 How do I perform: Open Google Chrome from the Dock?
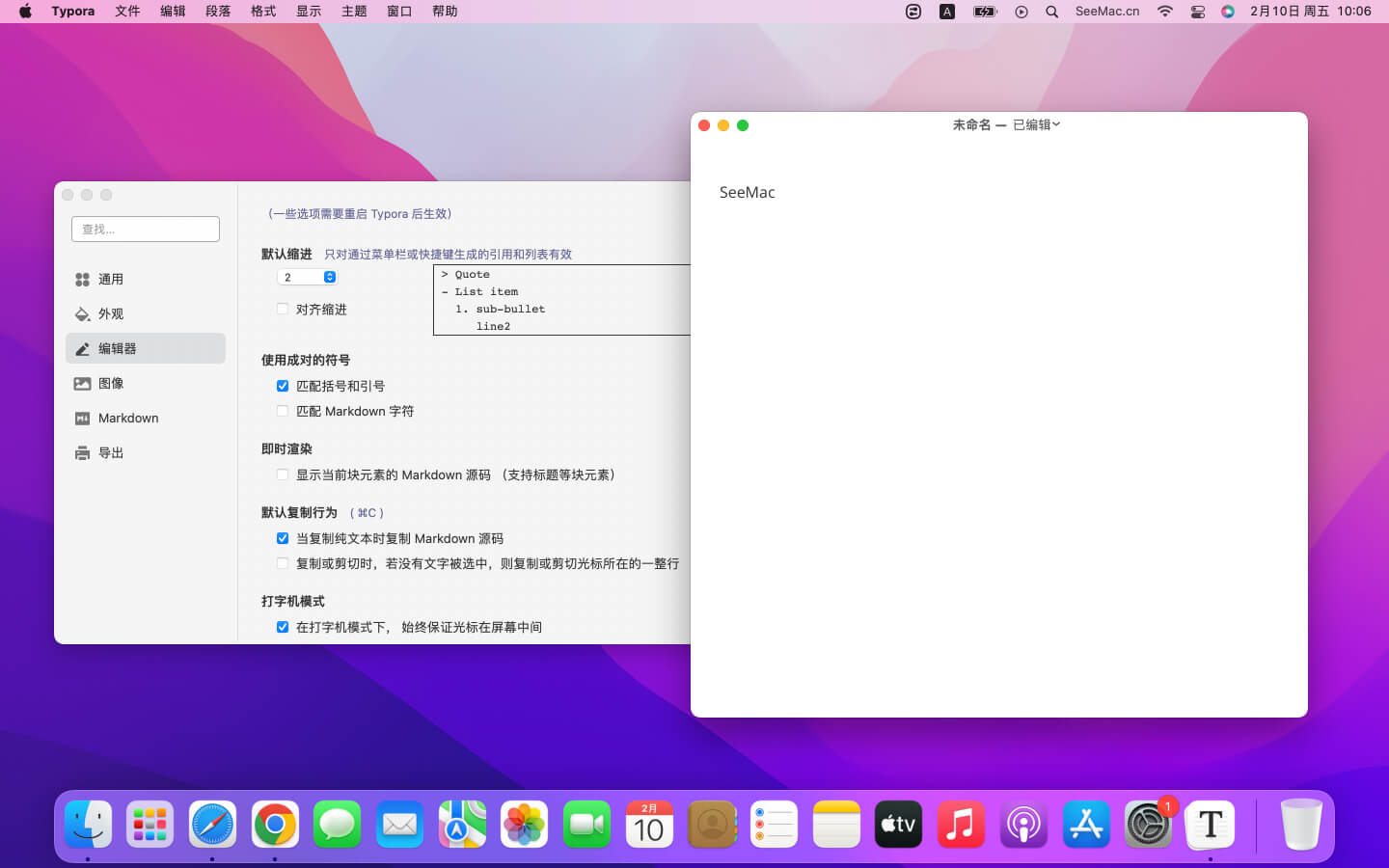click(x=275, y=825)
